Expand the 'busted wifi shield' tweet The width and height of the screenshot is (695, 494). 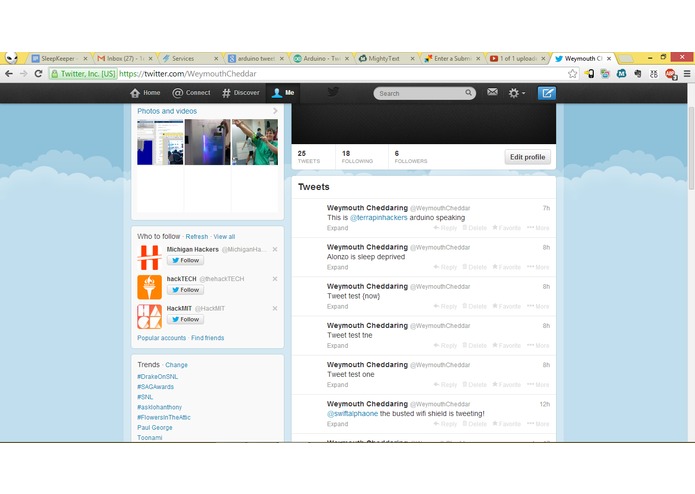click(337, 424)
